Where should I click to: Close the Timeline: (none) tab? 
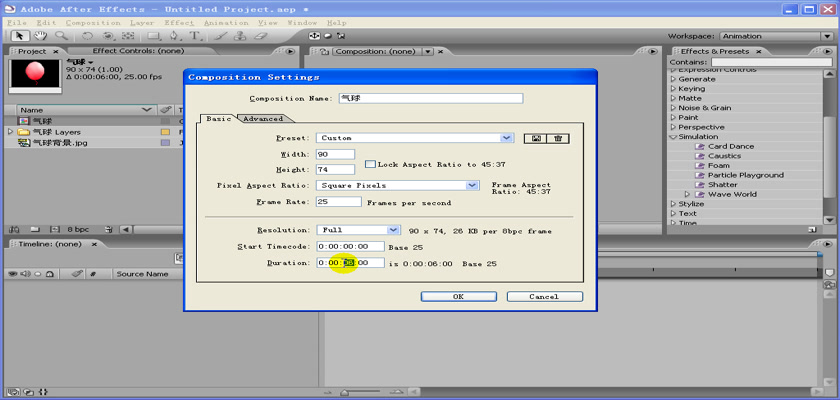coord(94,244)
